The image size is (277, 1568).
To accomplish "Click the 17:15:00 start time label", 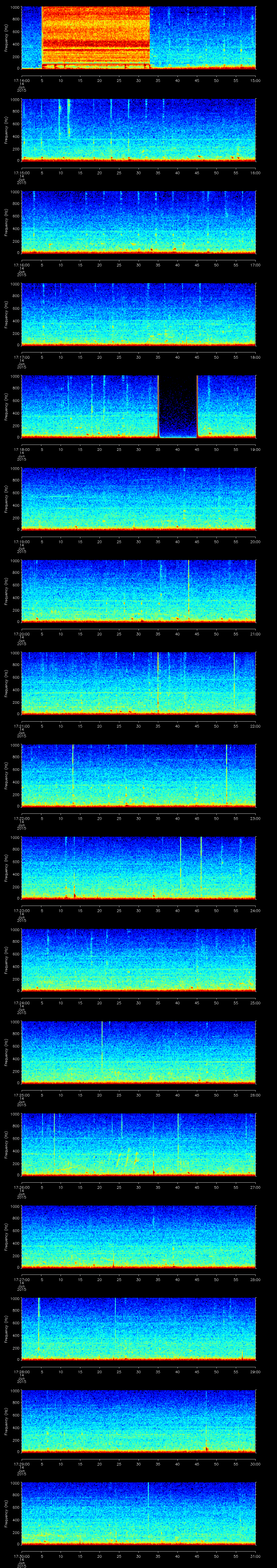I will point(21,173).
